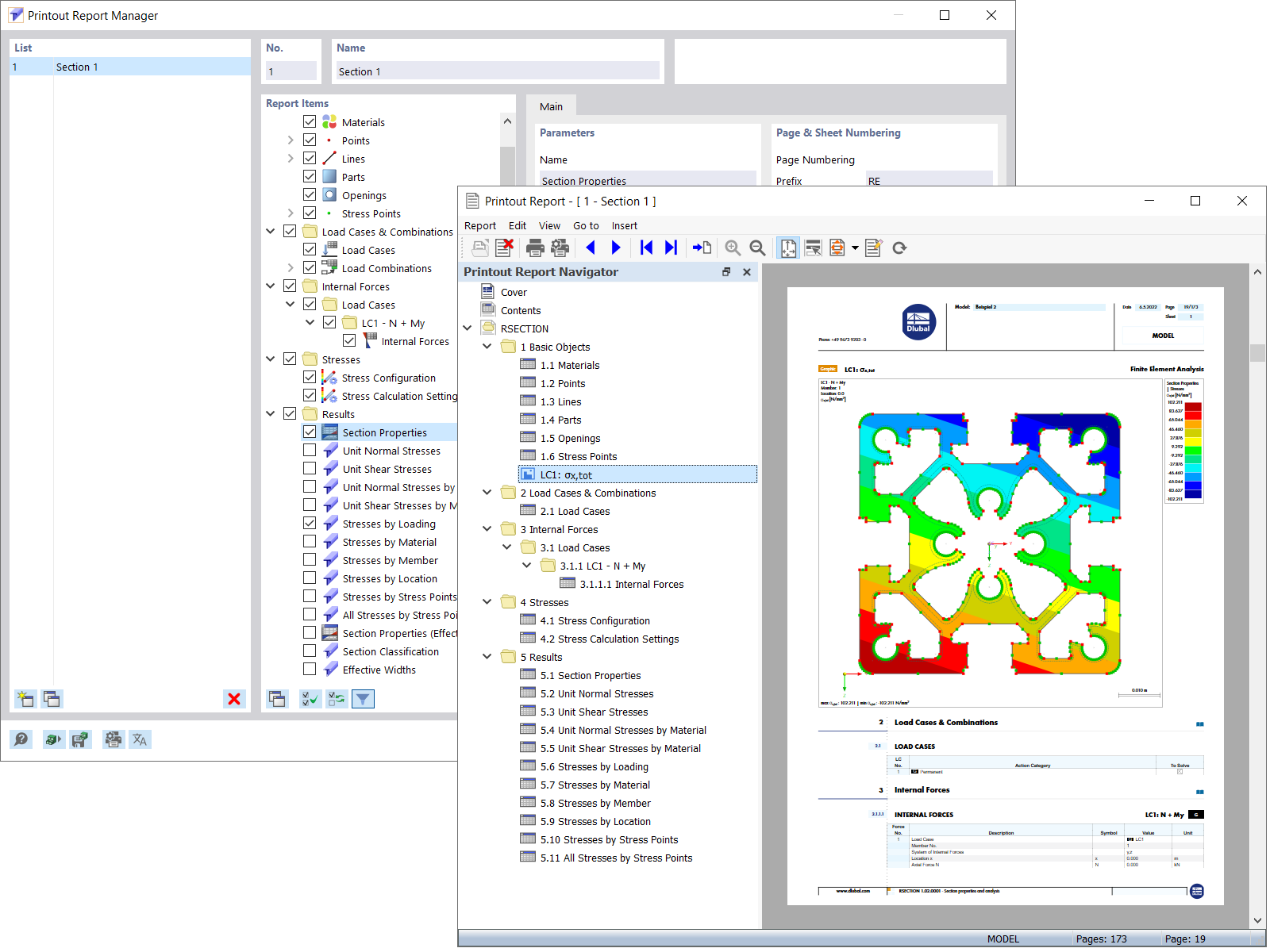The width and height of the screenshot is (1270, 952).
Task: Select the Print icon in the Printout Report toolbar
Action: pyautogui.click(x=536, y=248)
